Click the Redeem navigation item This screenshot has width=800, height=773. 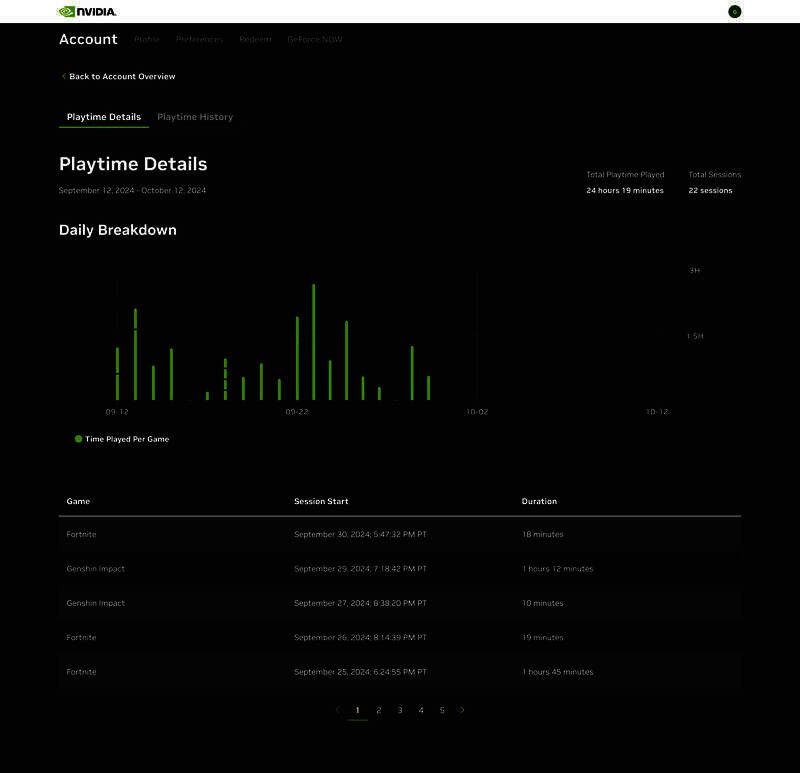[x=255, y=39]
